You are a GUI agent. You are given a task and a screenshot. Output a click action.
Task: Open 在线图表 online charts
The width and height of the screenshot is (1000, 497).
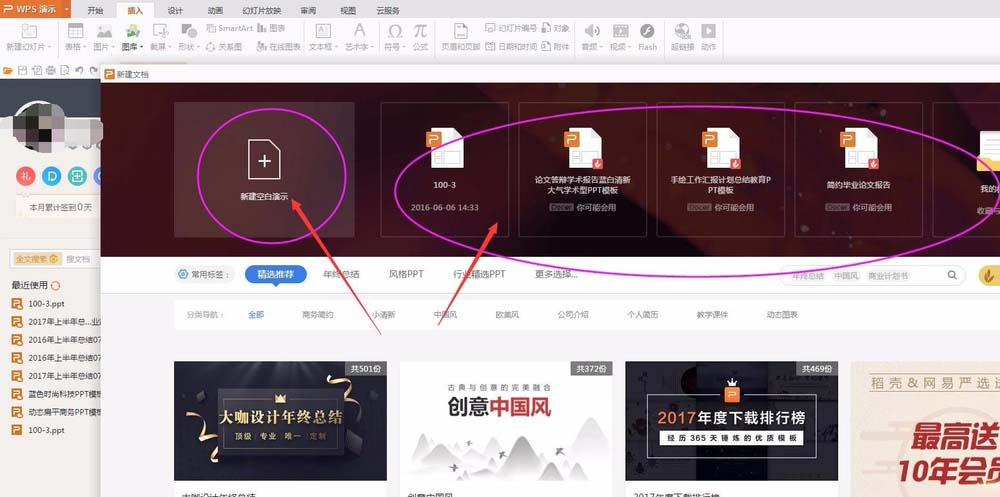(279, 47)
